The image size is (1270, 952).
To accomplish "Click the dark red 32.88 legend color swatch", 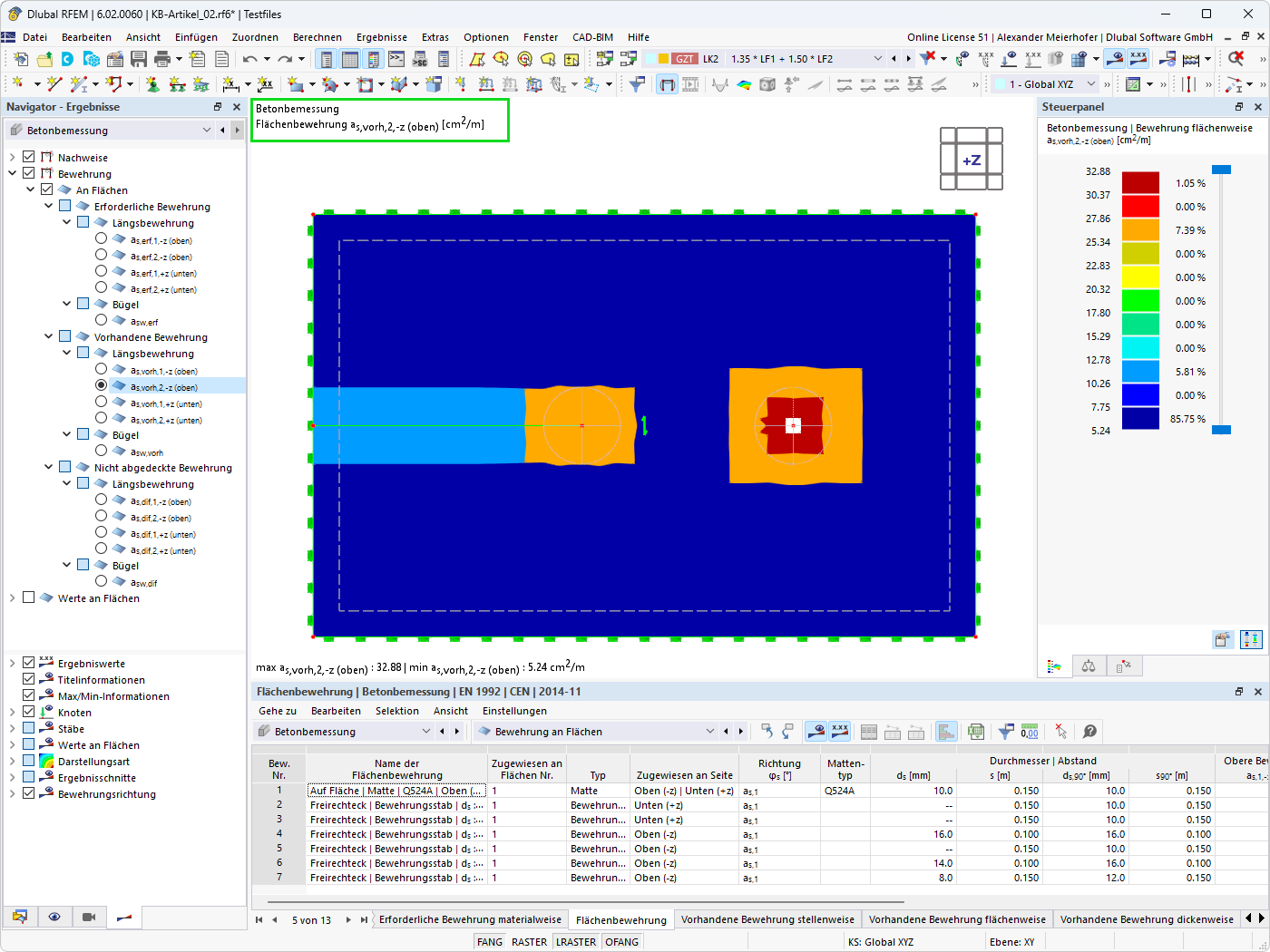I will pos(1140,182).
